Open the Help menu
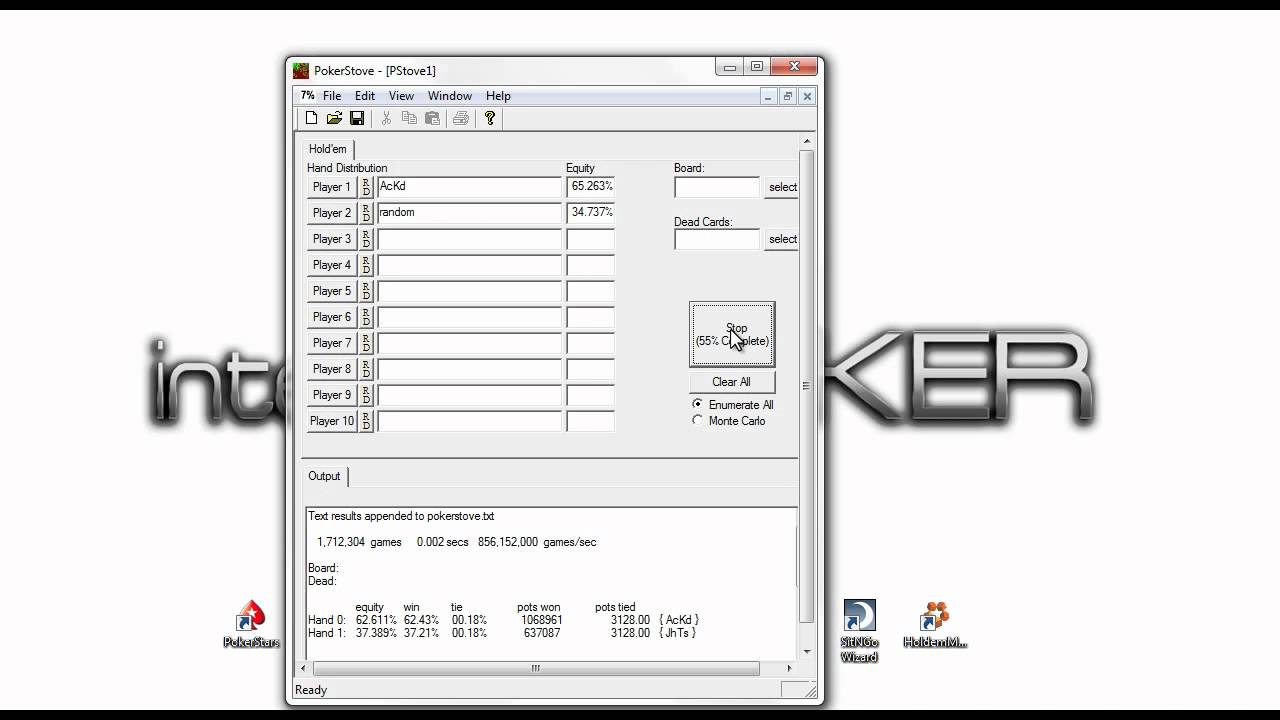This screenshot has height=720, width=1280. (498, 96)
